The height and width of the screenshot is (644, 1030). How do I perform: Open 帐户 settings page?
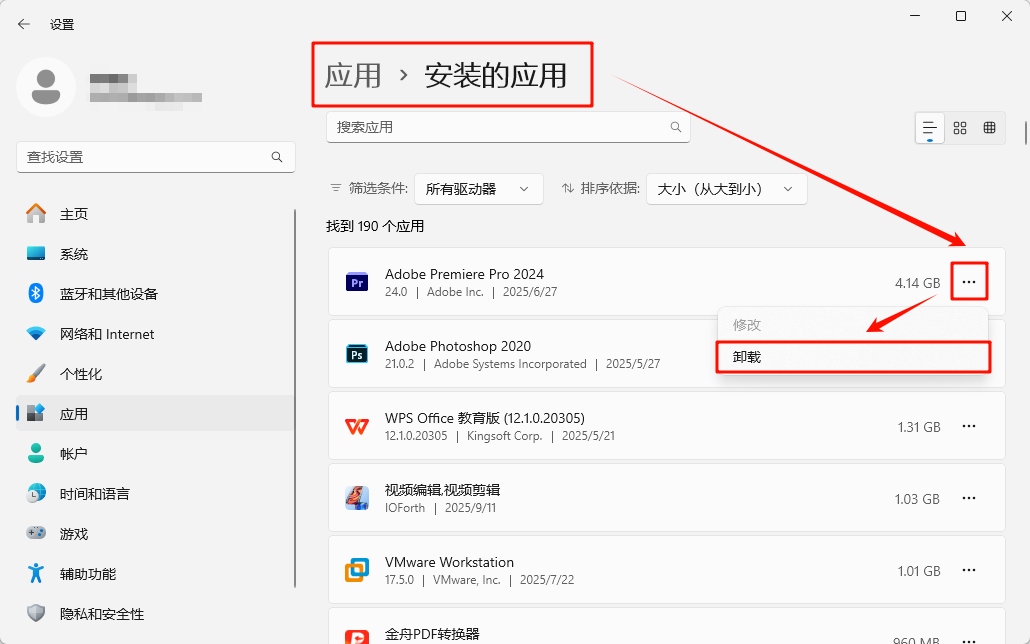pyautogui.click(x=156, y=453)
